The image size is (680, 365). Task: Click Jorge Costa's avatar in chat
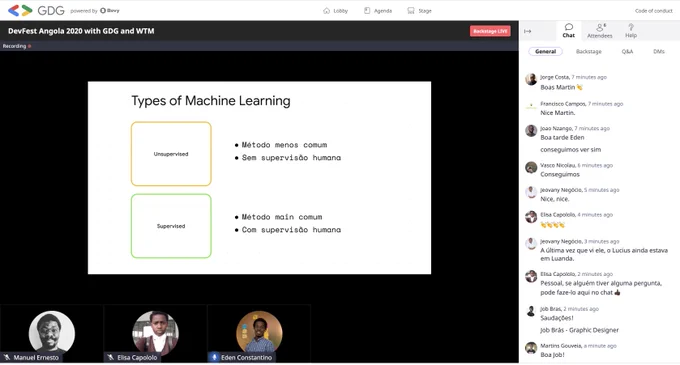tap(531, 79)
